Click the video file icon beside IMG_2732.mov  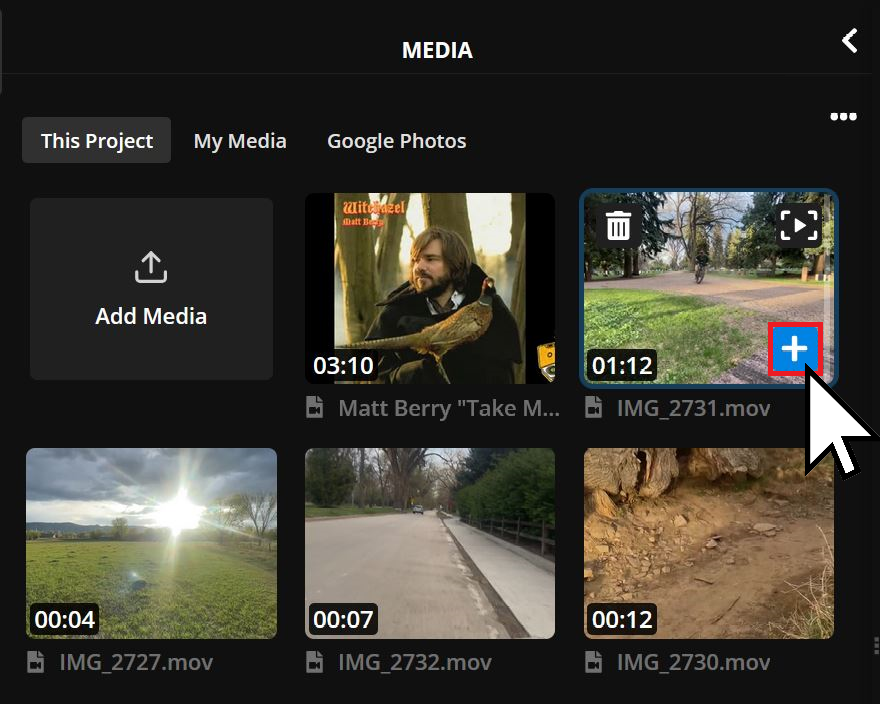pyautogui.click(x=315, y=663)
